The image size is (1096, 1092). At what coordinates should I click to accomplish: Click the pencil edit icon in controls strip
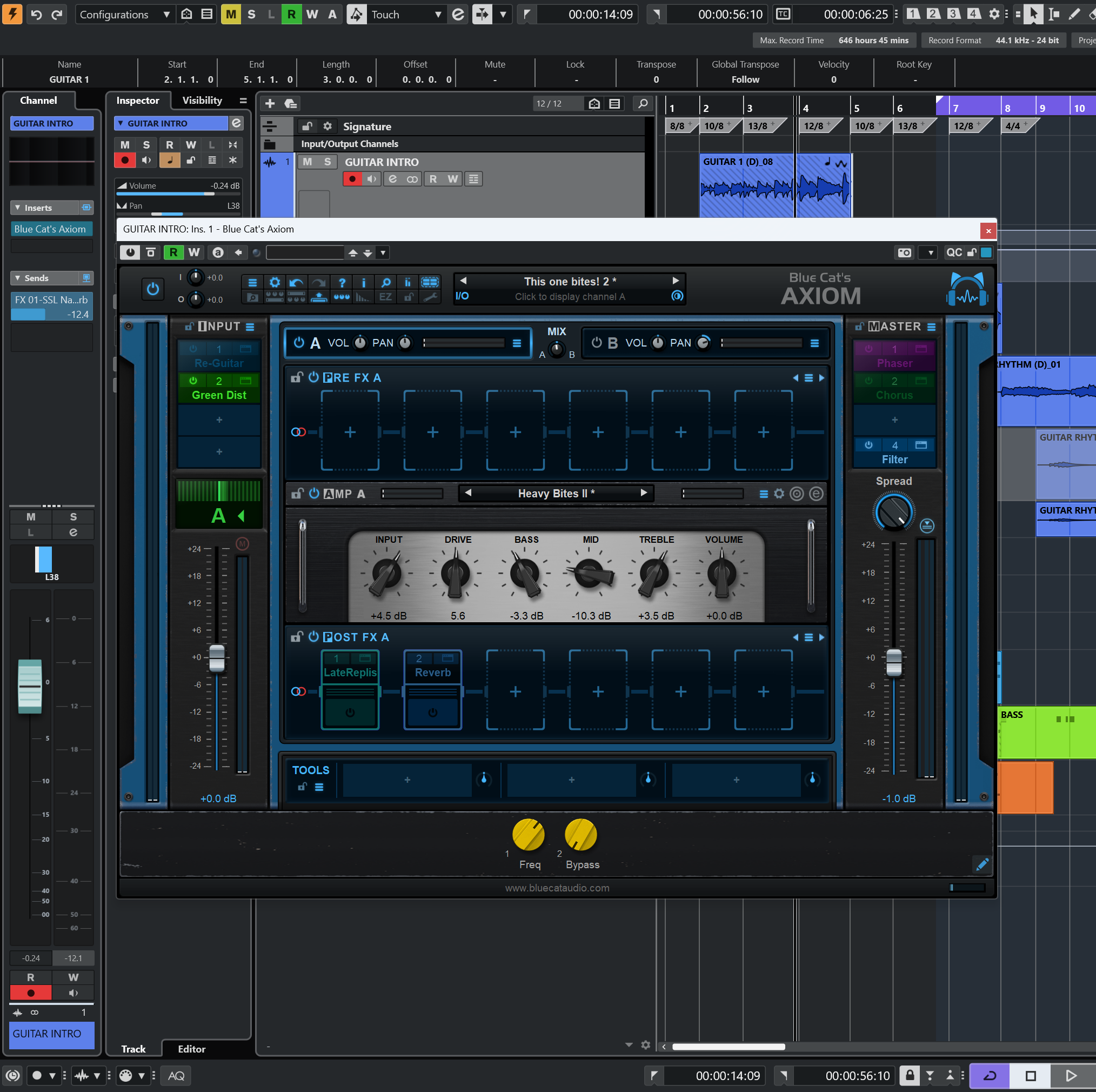click(x=982, y=864)
